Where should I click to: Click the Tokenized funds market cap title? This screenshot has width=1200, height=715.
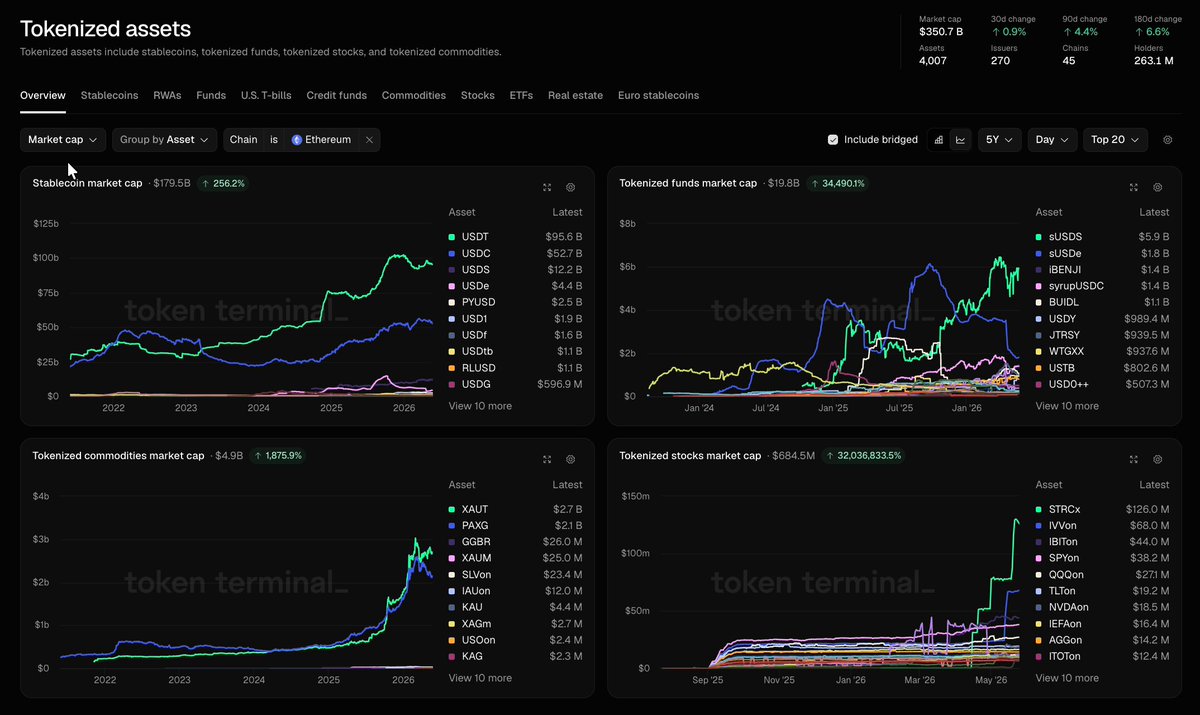(688, 184)
